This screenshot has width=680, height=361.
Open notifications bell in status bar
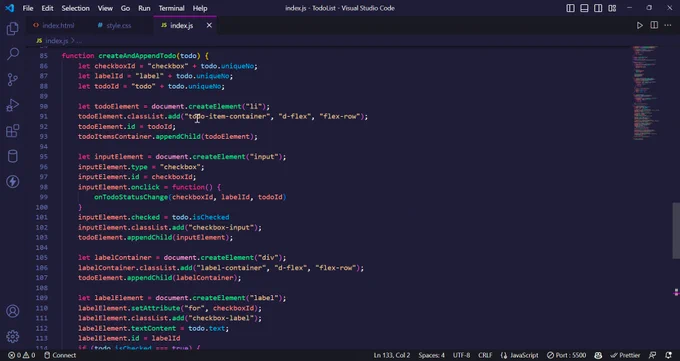pyautogui.click(x=668, y=355)
